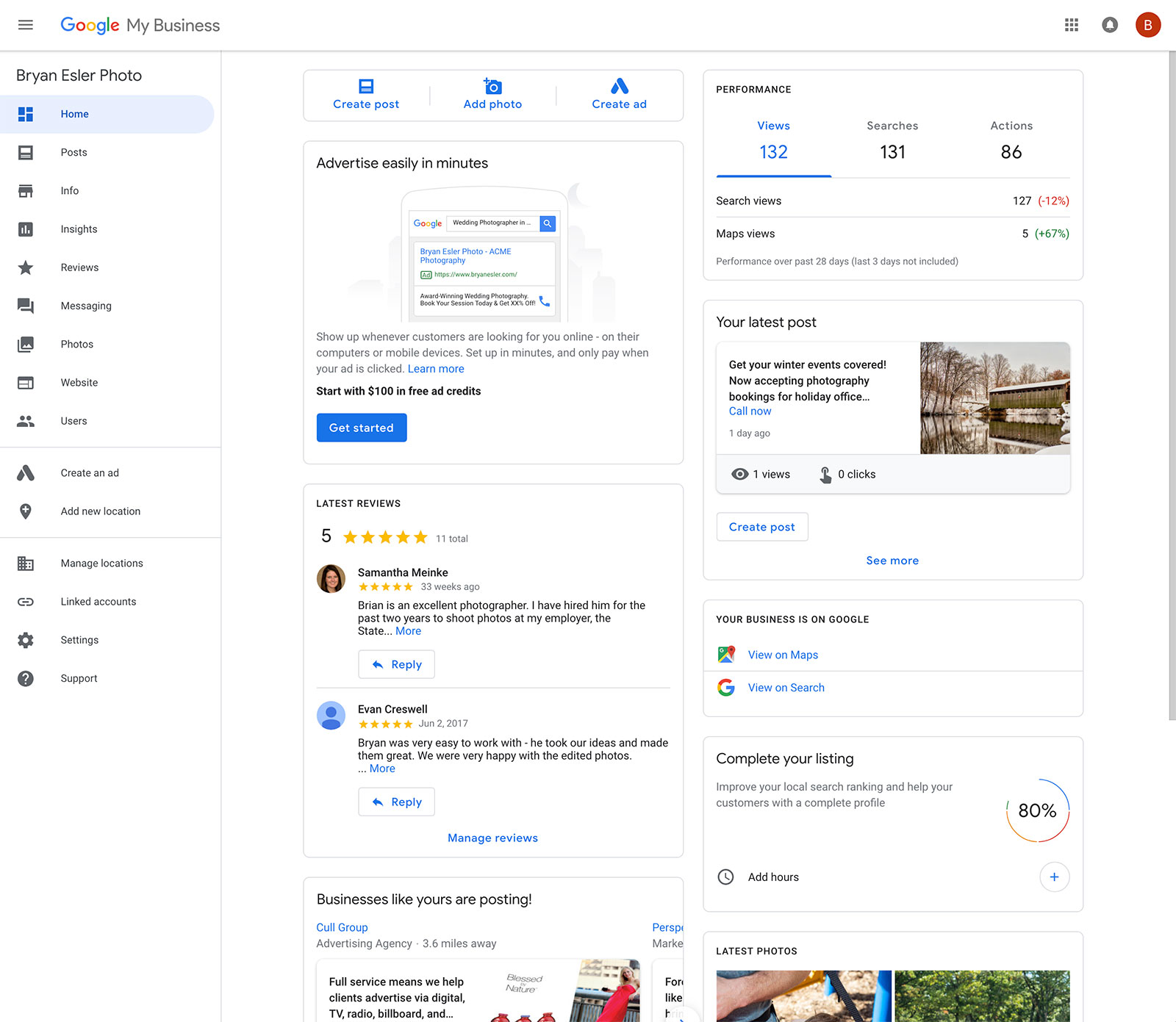Open Insights from the sidebar

[x=79, y=229]
